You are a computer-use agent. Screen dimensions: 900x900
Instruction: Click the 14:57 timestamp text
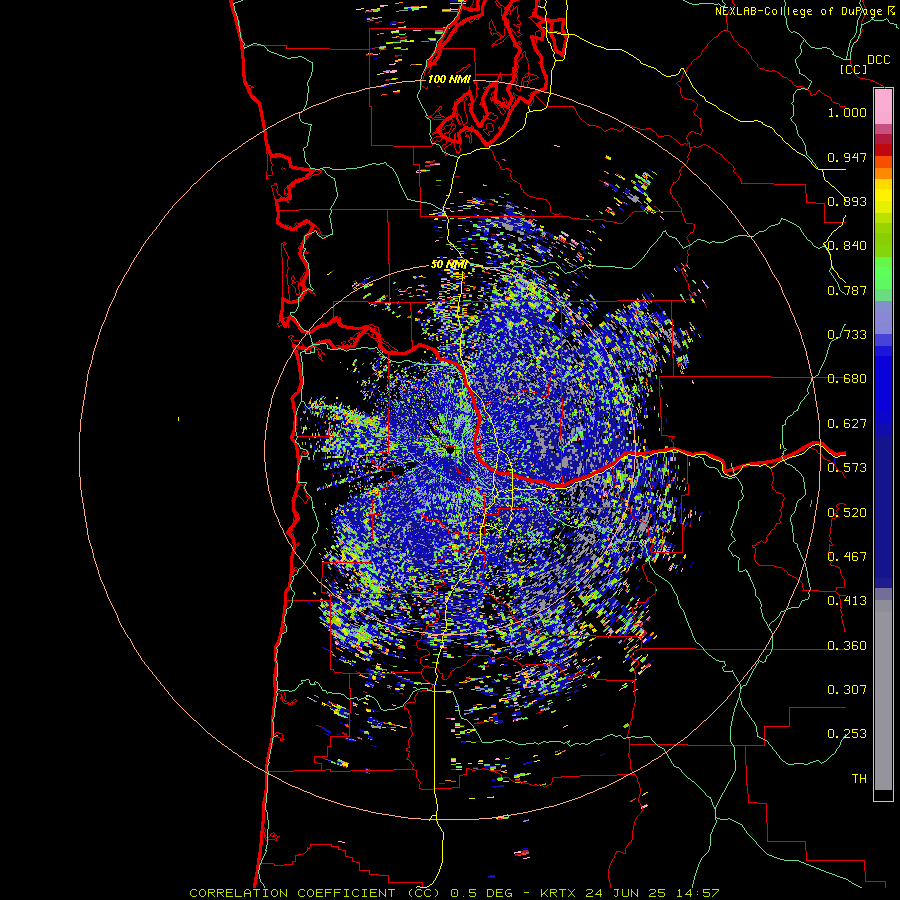point(696,893)
